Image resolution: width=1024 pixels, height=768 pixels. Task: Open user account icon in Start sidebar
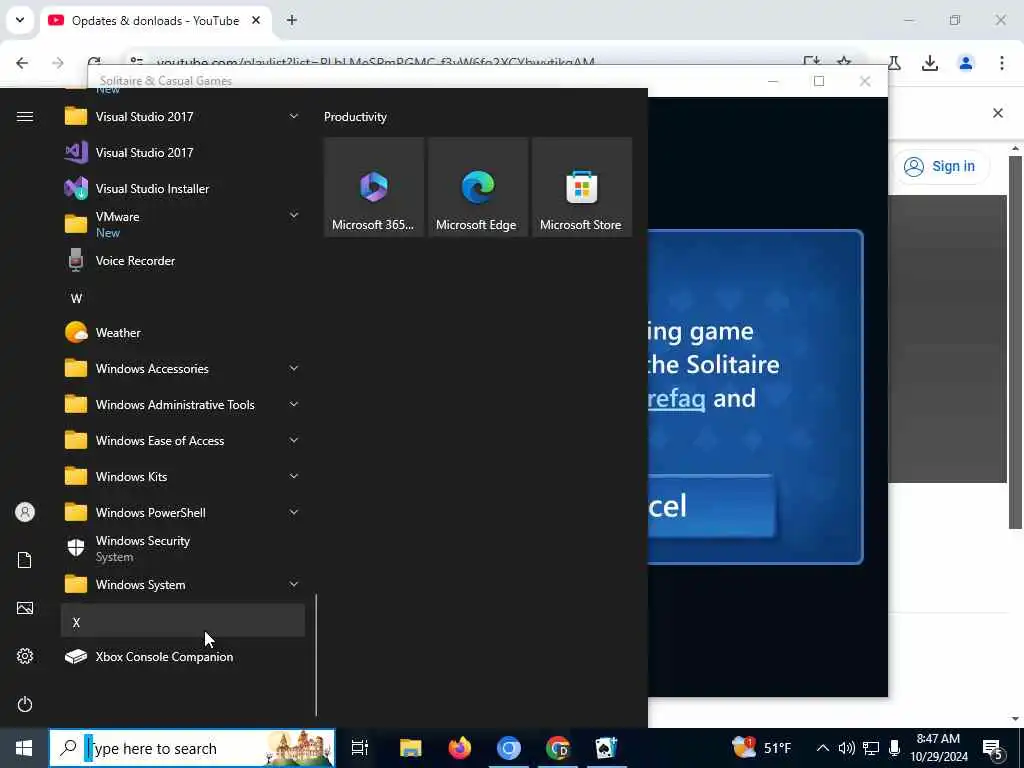(25, 512)
